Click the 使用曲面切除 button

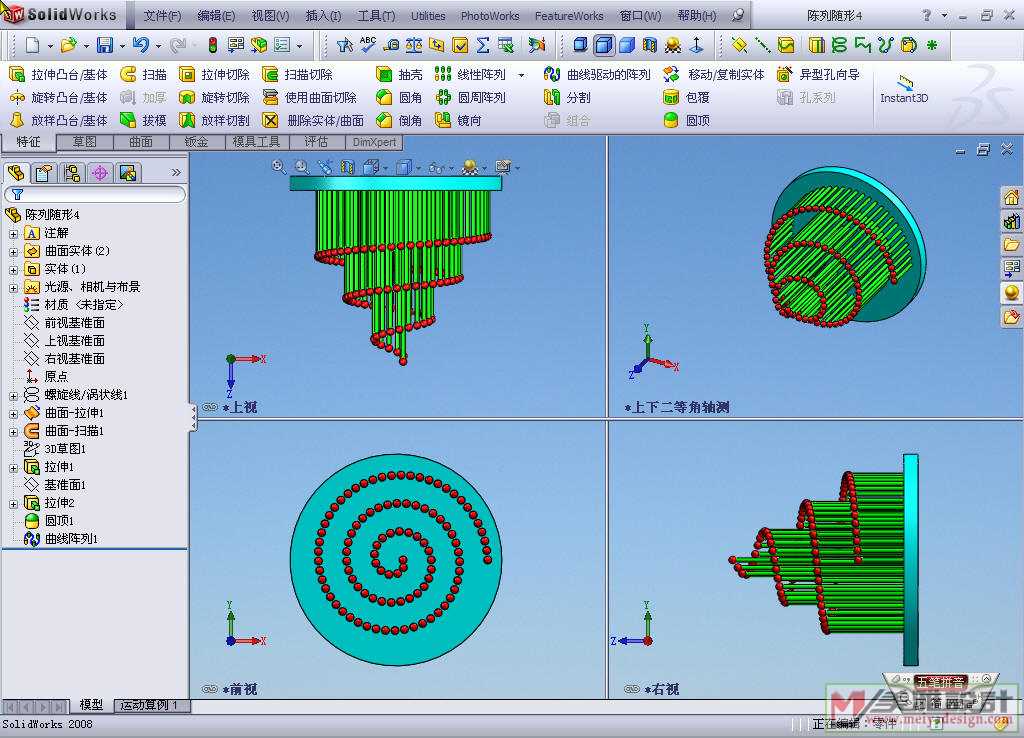[x=310, y=97]
